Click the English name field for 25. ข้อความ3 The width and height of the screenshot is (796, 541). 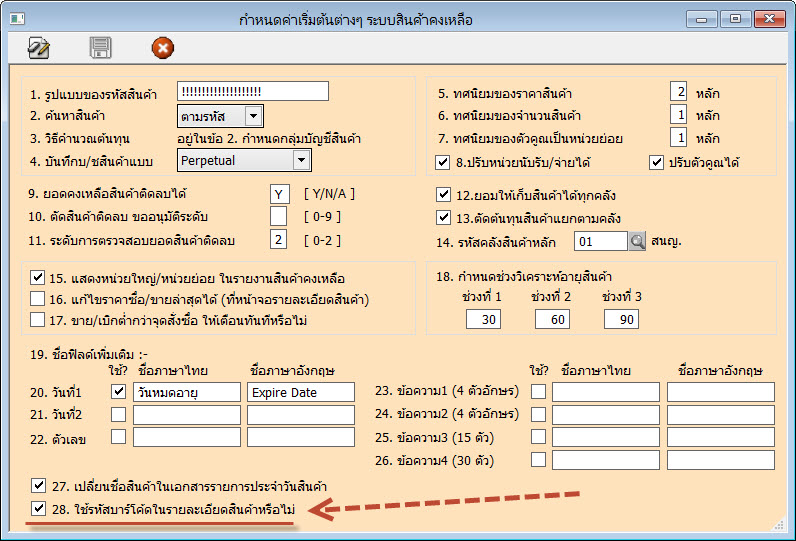click(x=721, y=437)
